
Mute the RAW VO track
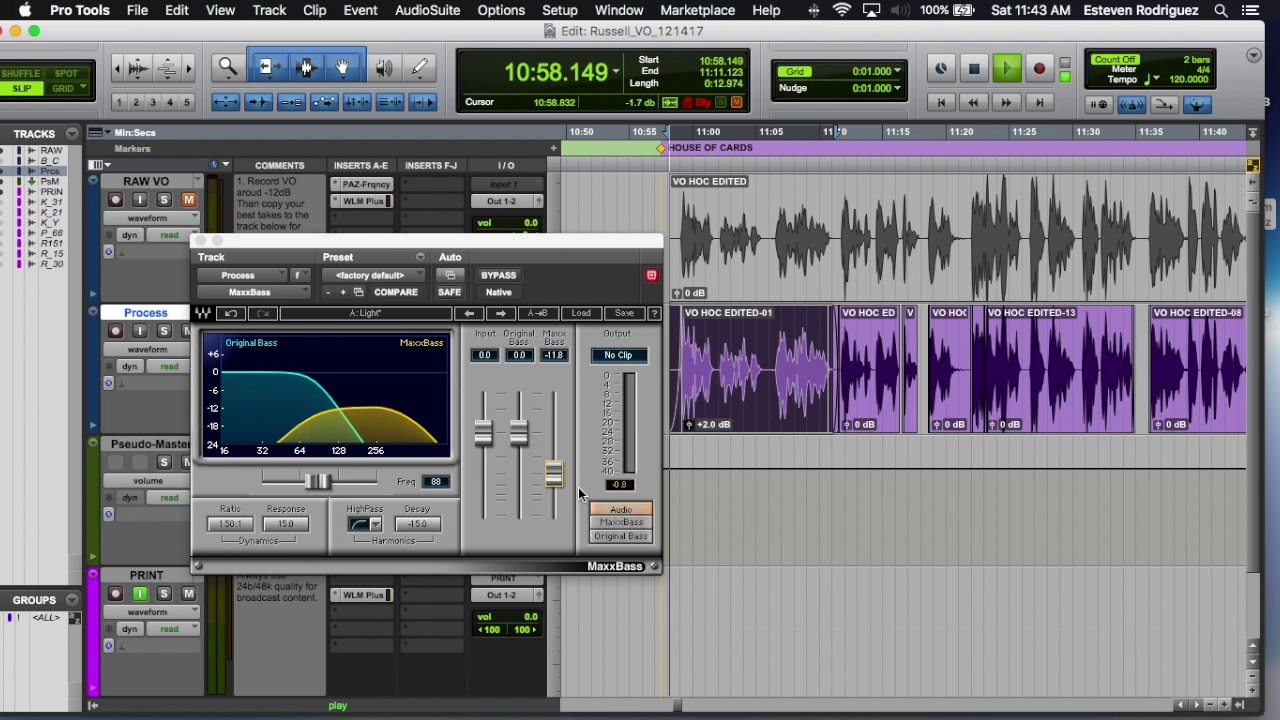(x=188, y=200)
